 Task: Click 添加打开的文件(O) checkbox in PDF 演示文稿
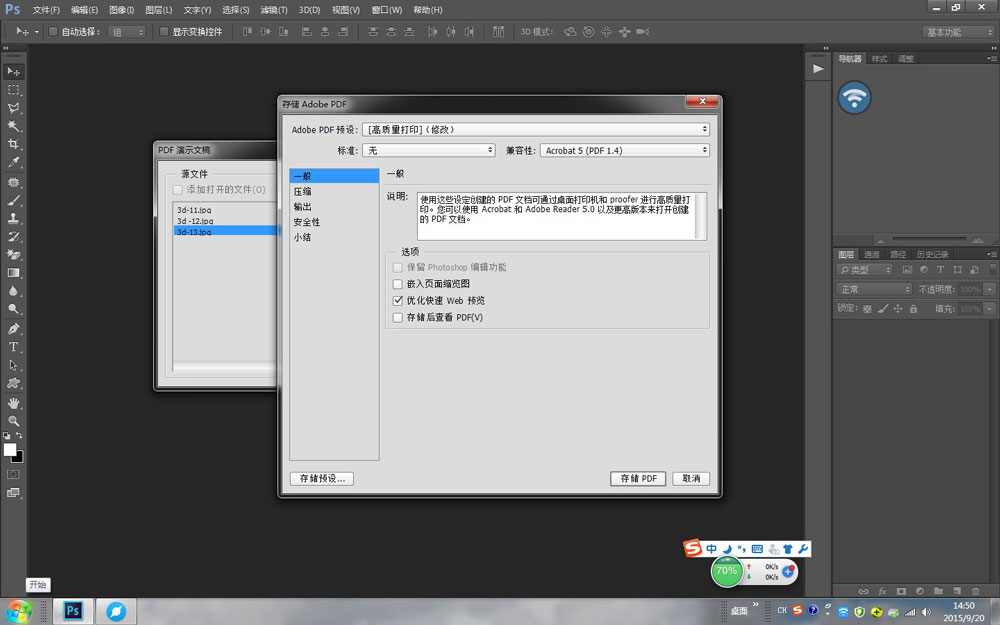pos(177,189)
